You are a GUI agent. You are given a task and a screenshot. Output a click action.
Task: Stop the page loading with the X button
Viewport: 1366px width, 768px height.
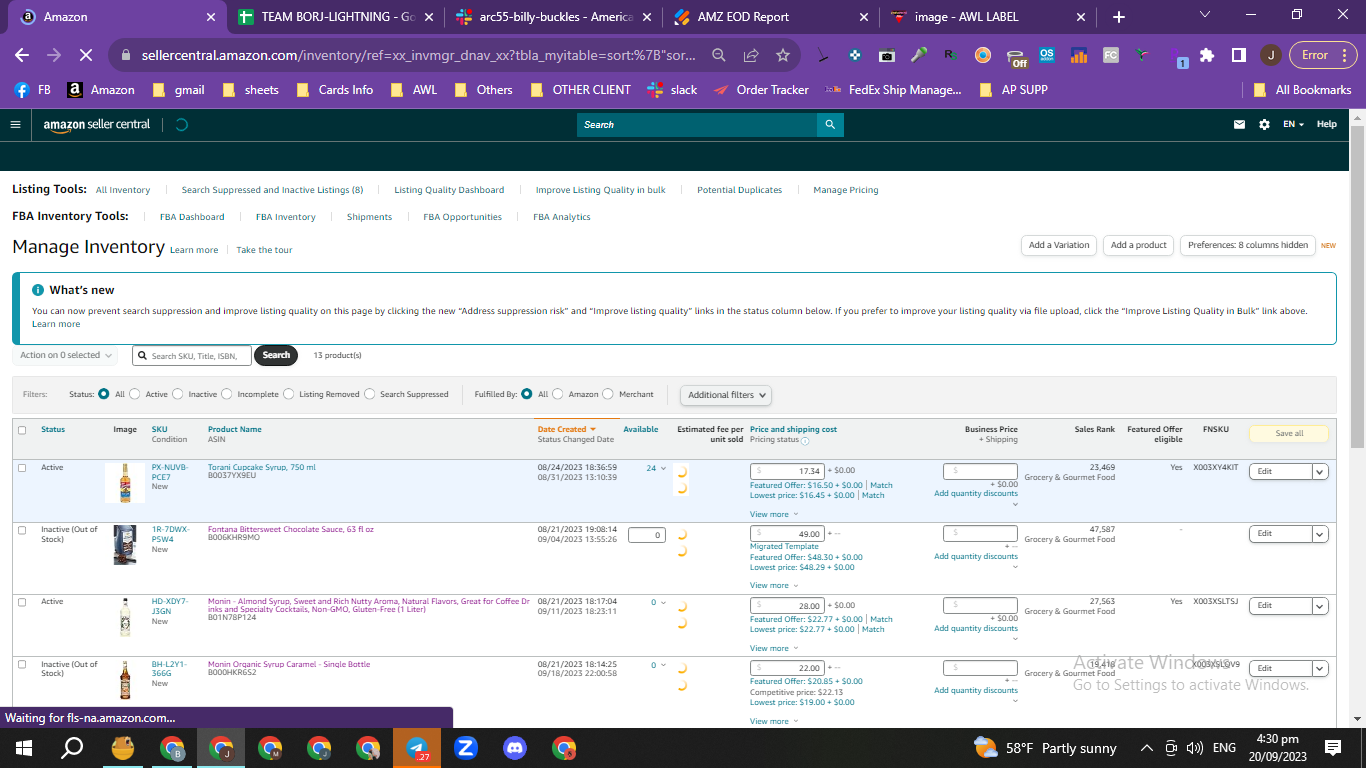[x=86, y=55]
